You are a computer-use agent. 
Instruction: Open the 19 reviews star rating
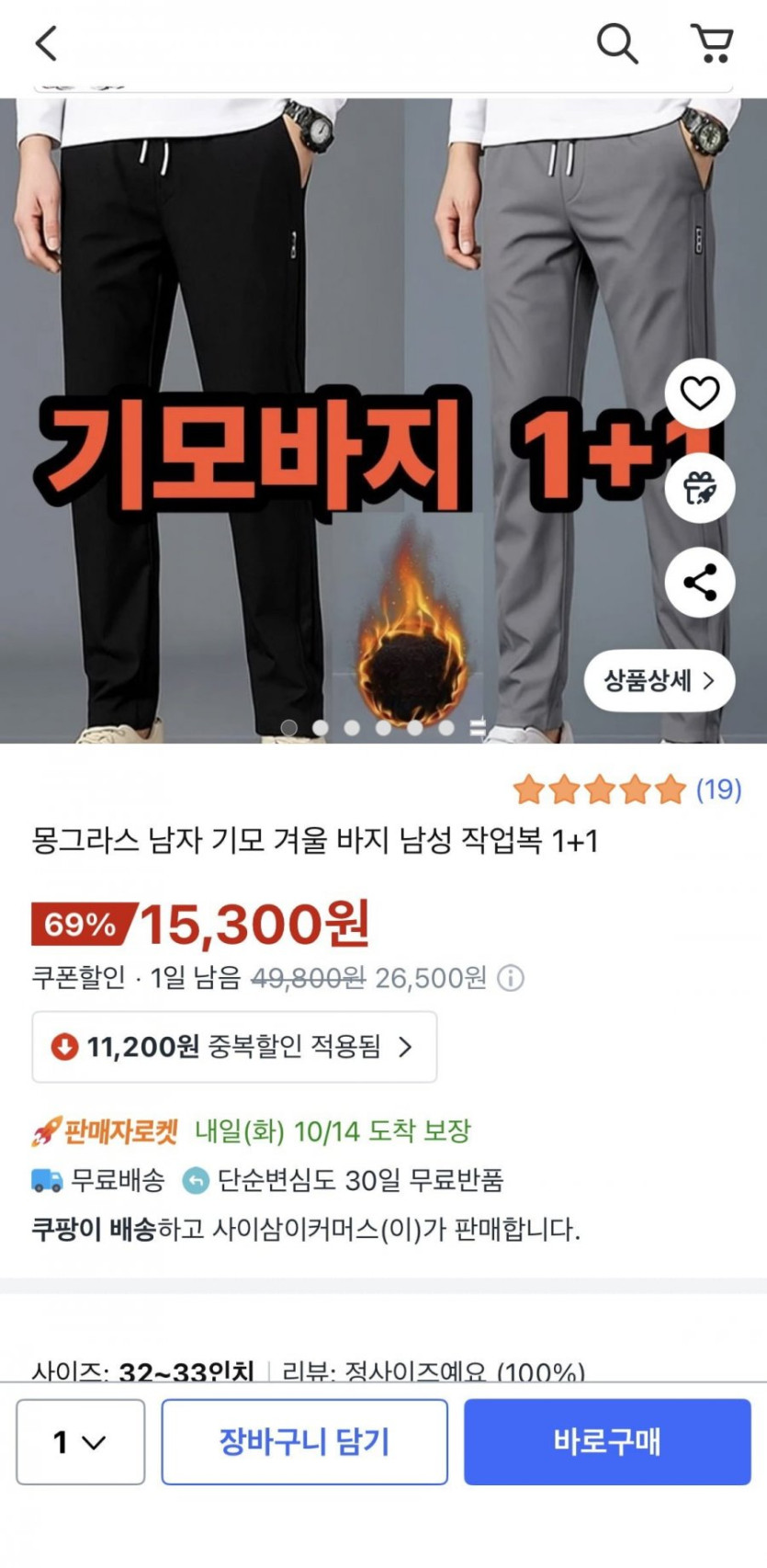(x=627, y=790)
